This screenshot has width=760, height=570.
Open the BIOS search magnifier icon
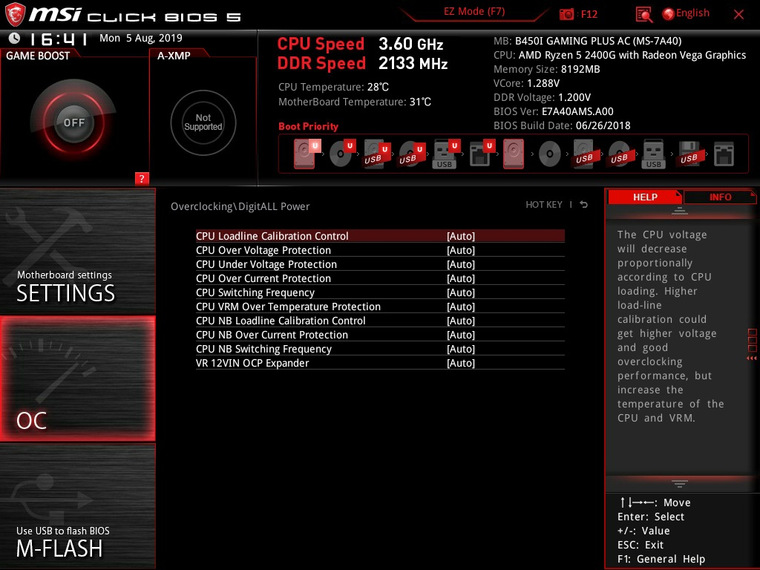point(644,15)
